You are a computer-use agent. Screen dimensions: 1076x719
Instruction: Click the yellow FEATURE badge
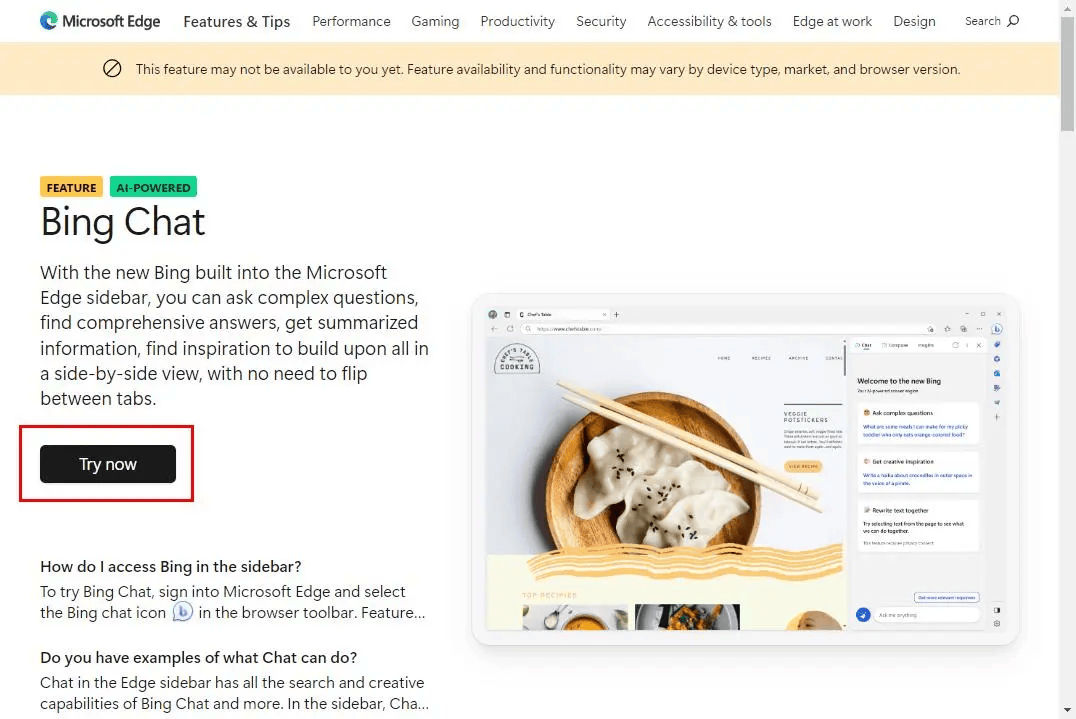tap(71, 187)
